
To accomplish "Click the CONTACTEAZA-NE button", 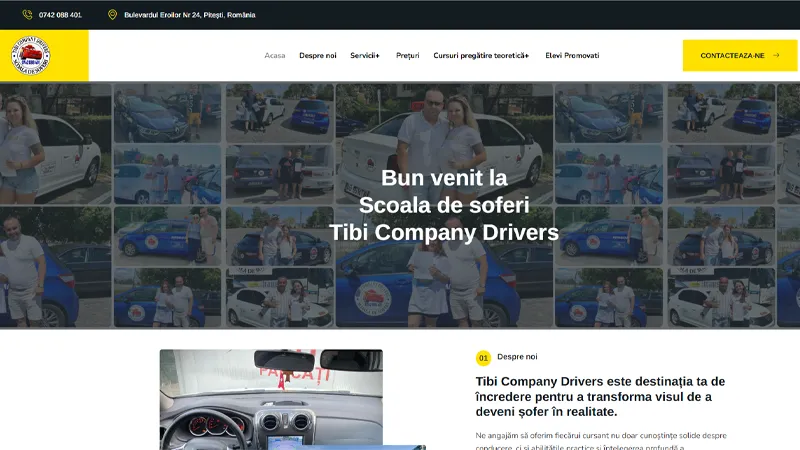I will (740, 55).
